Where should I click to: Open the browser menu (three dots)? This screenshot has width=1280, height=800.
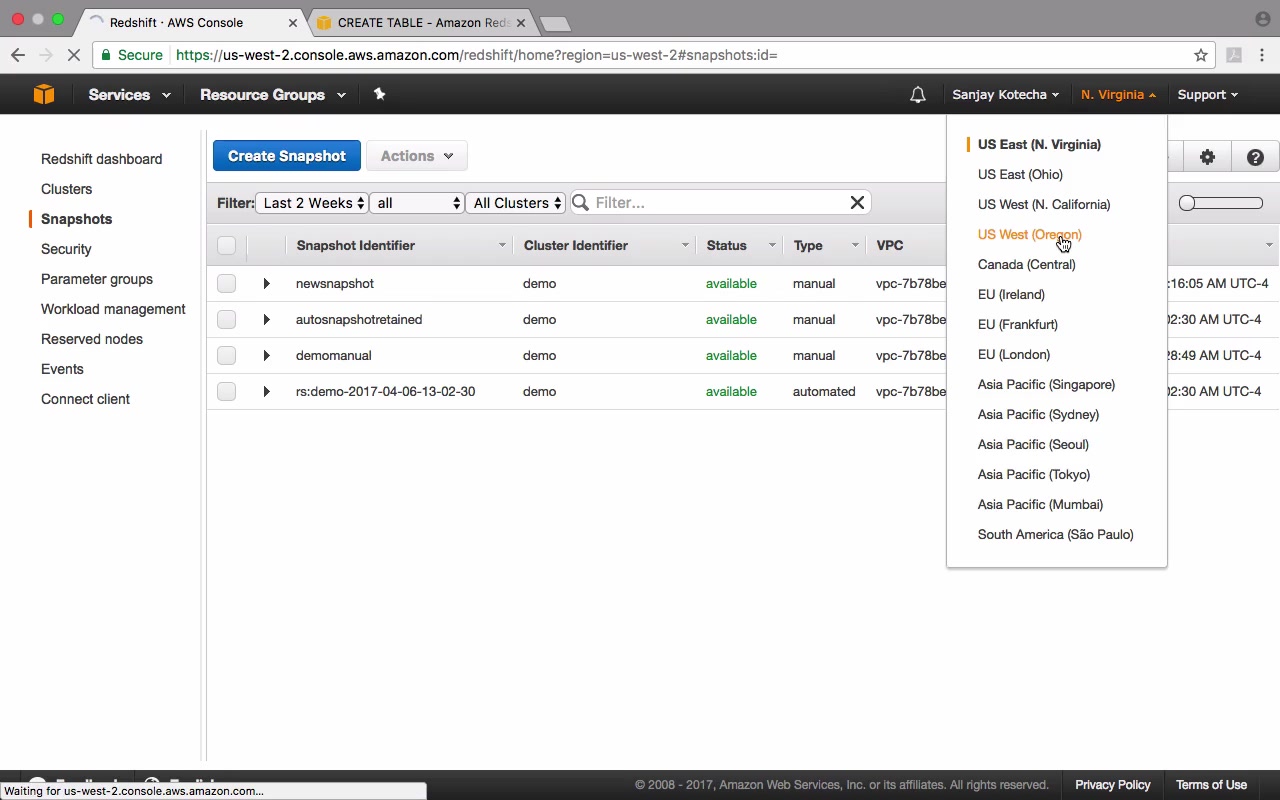tap(1263, 55)
